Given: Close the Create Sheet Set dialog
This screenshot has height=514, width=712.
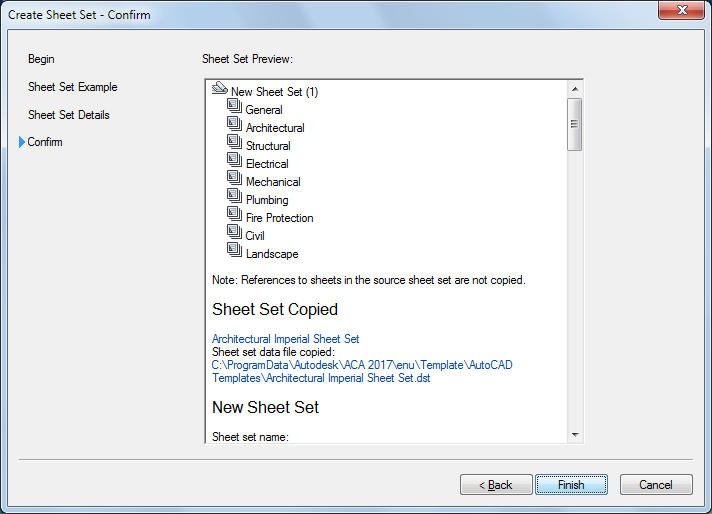Looking at the screenshot, I should click(x=683, y=11).
